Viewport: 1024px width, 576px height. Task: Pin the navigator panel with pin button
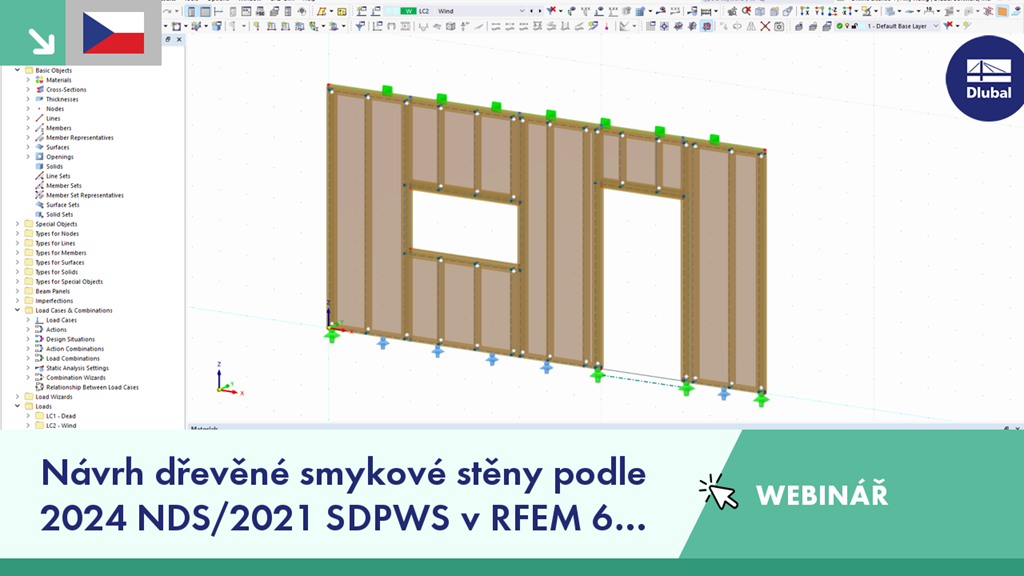(x=168, y=39)
